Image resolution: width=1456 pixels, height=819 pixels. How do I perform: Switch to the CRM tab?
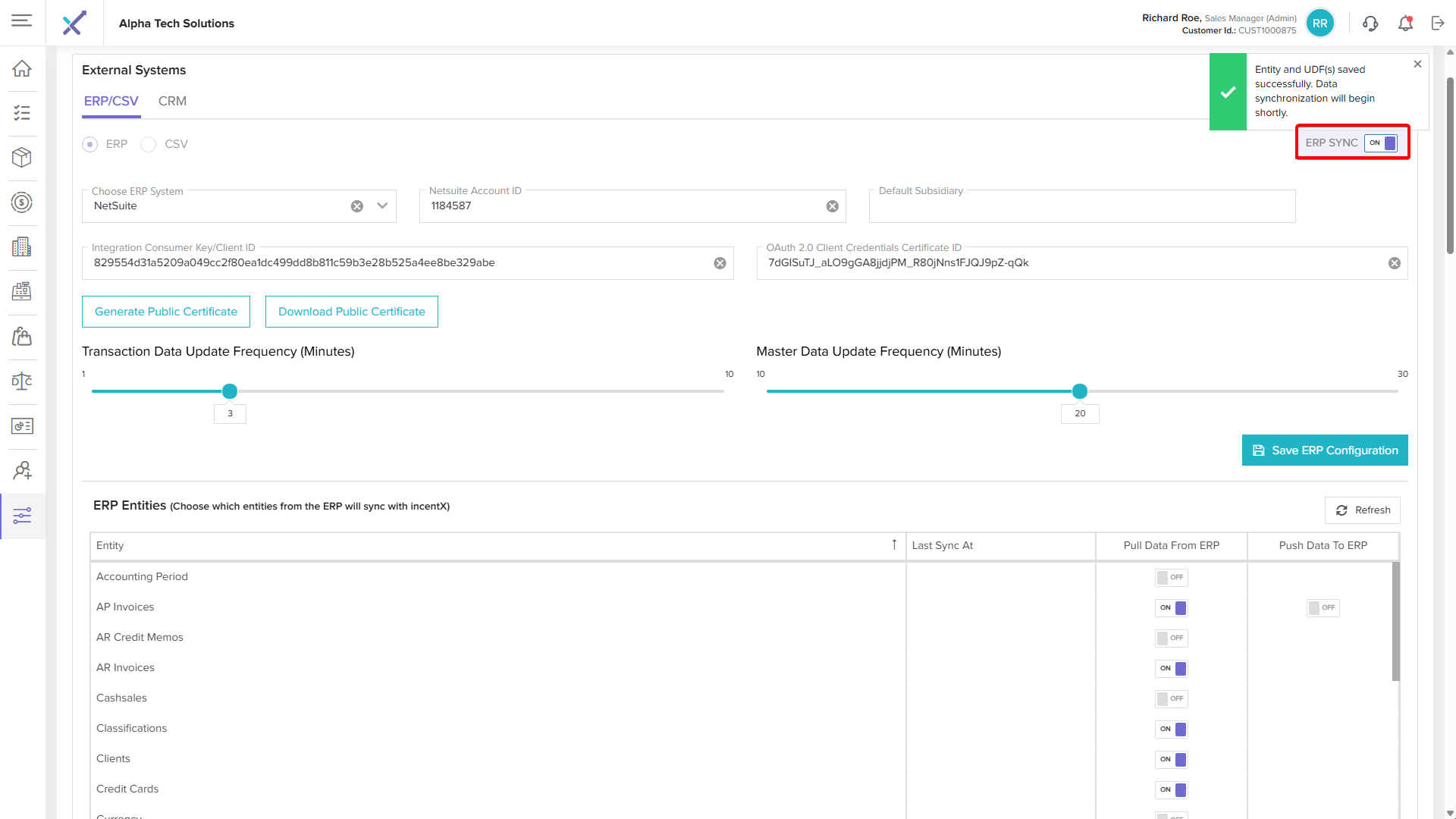tap(172, 101)
